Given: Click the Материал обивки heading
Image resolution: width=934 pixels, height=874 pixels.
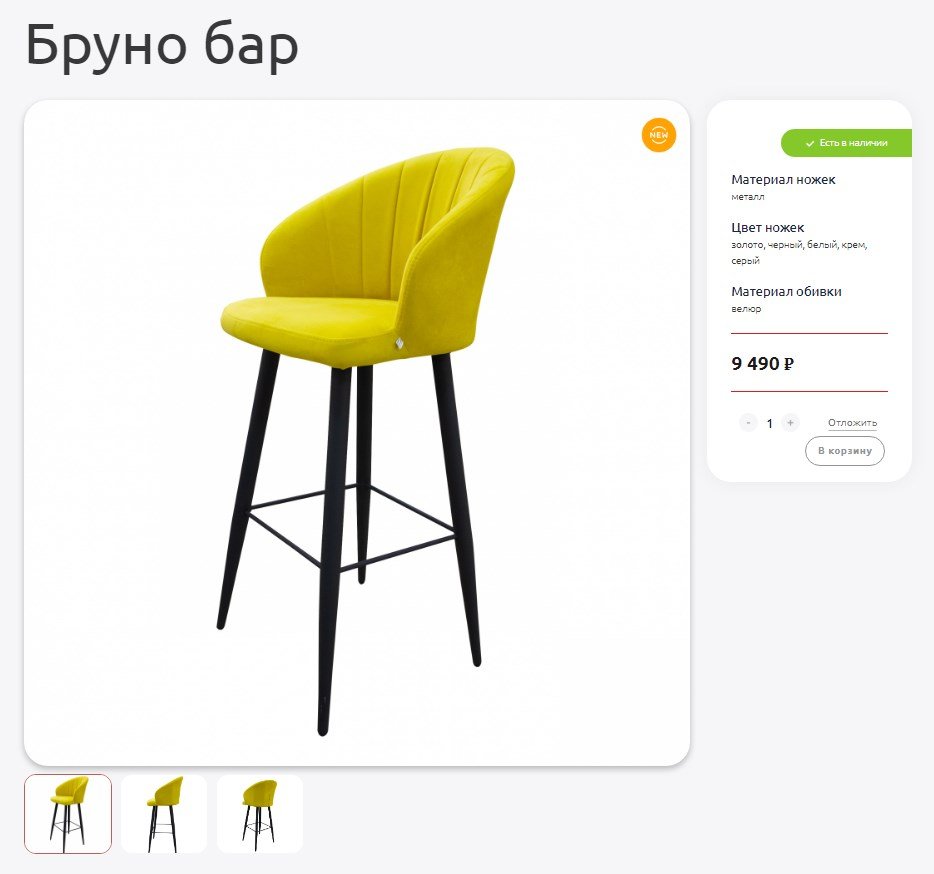Looking at the screenshot, I should (x=786, y=291).
